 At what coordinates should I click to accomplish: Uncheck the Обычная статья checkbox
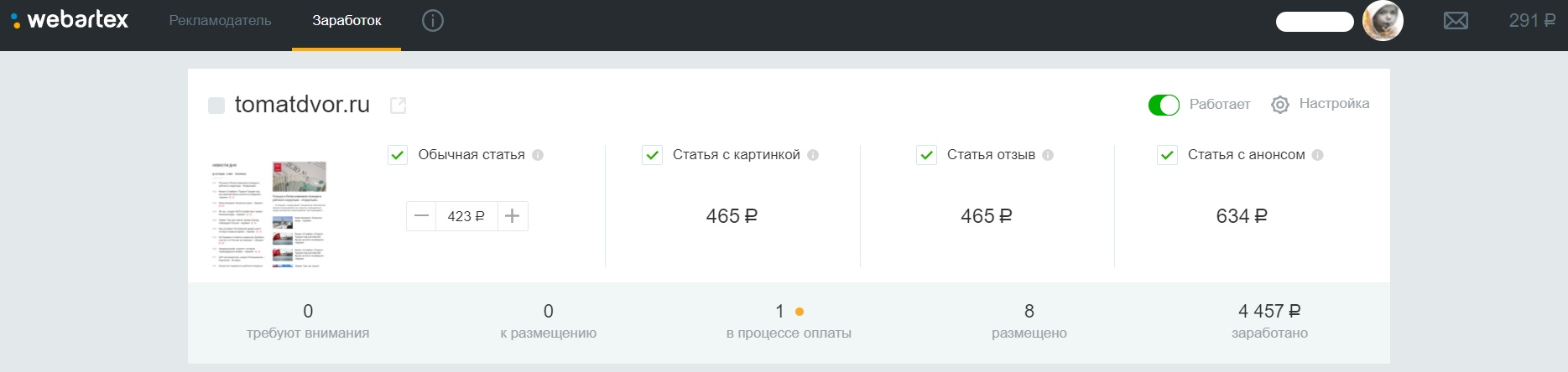tap(398, 155)
